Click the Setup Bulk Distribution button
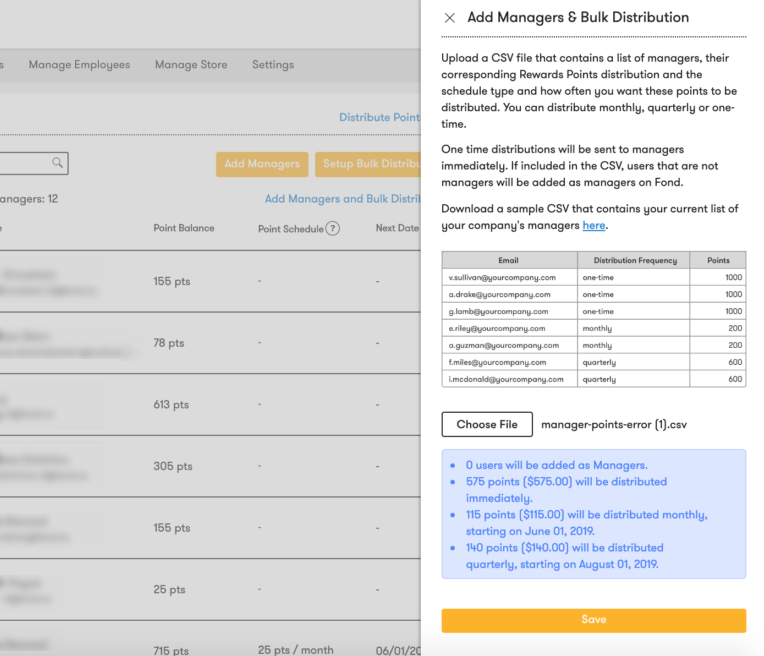764x656 pixels. pos(368,164)
